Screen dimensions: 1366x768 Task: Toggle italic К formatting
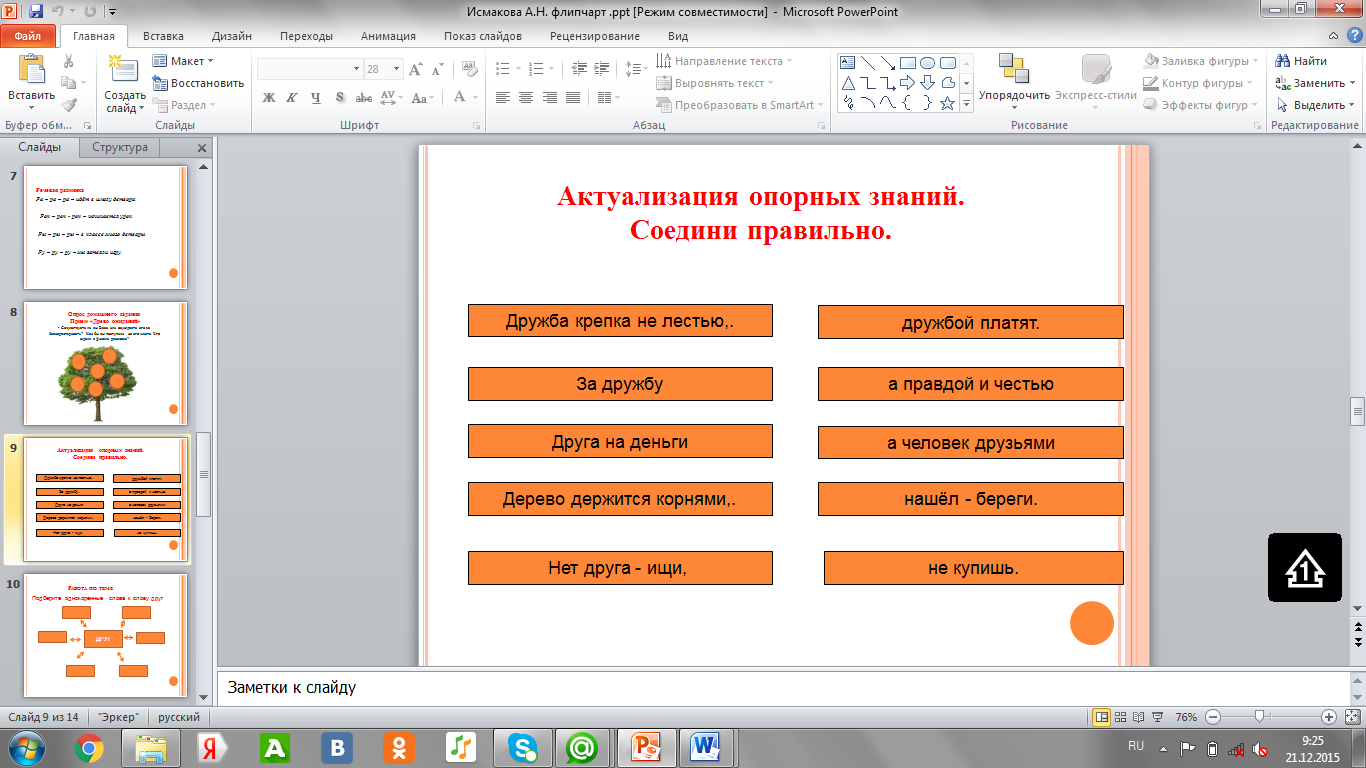click(291, 97)
